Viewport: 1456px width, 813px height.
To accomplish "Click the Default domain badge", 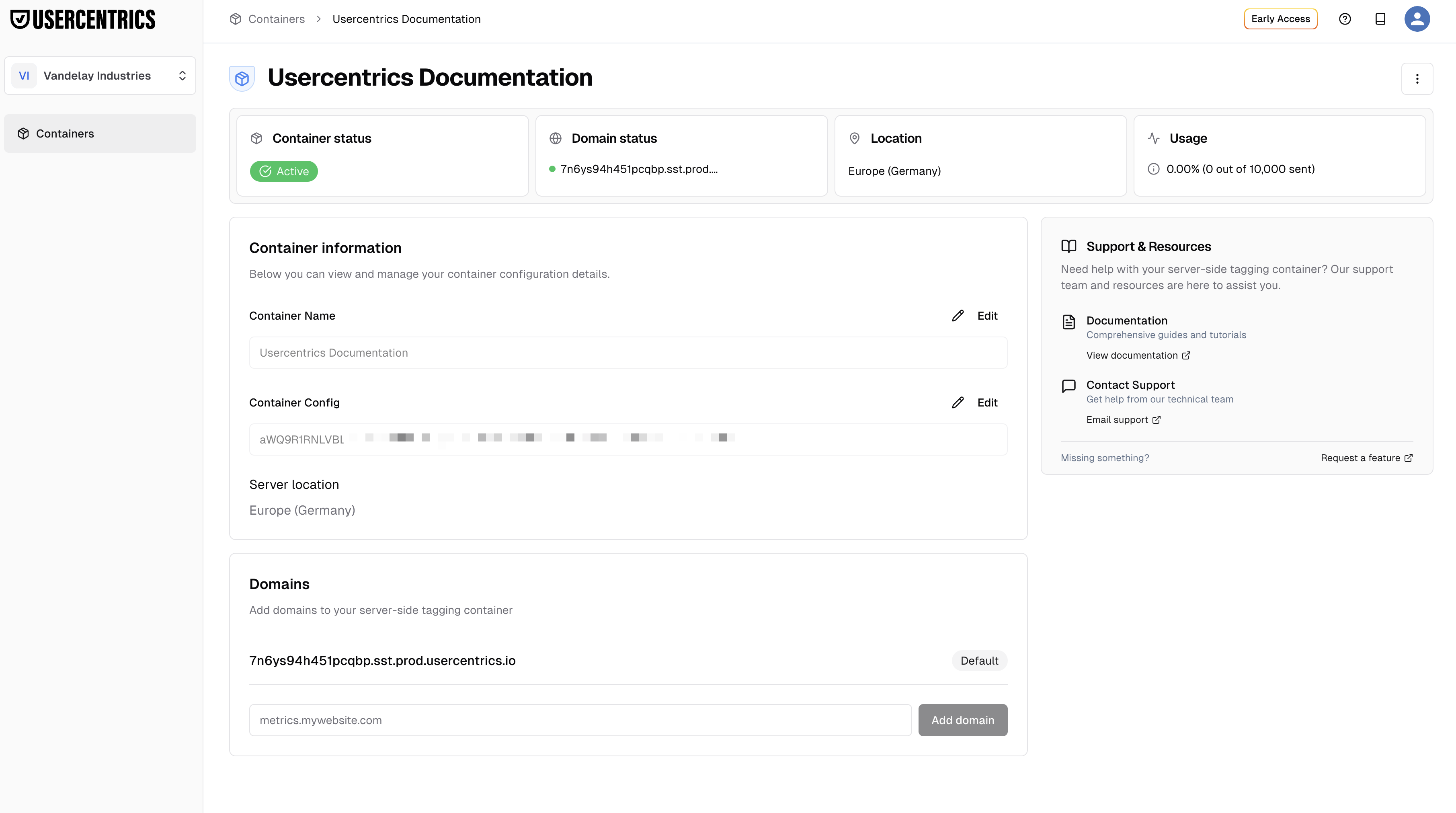I will [979, 660].
